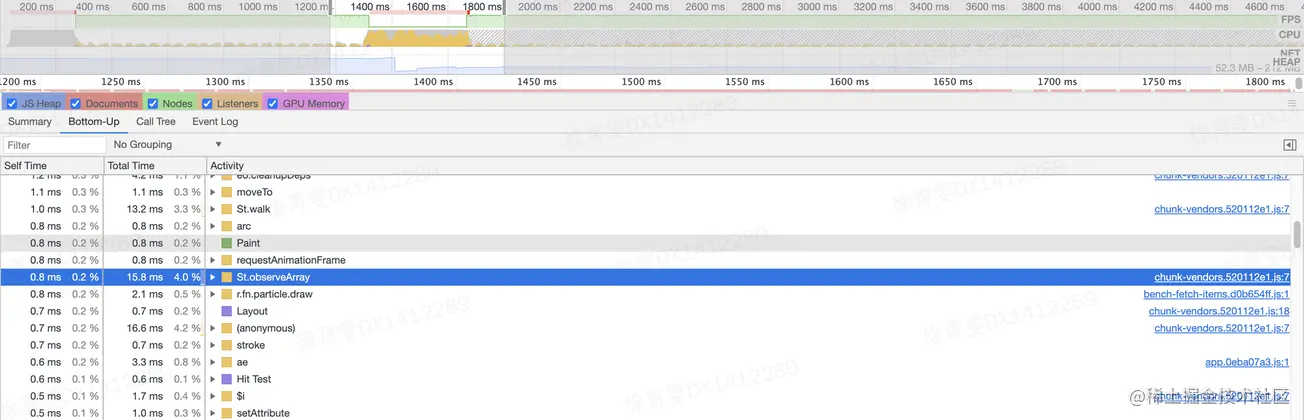Sort by the Activity column
The height and width of the screenshot is (420, 1304).
pyautogui.click(x=748, y=166)
